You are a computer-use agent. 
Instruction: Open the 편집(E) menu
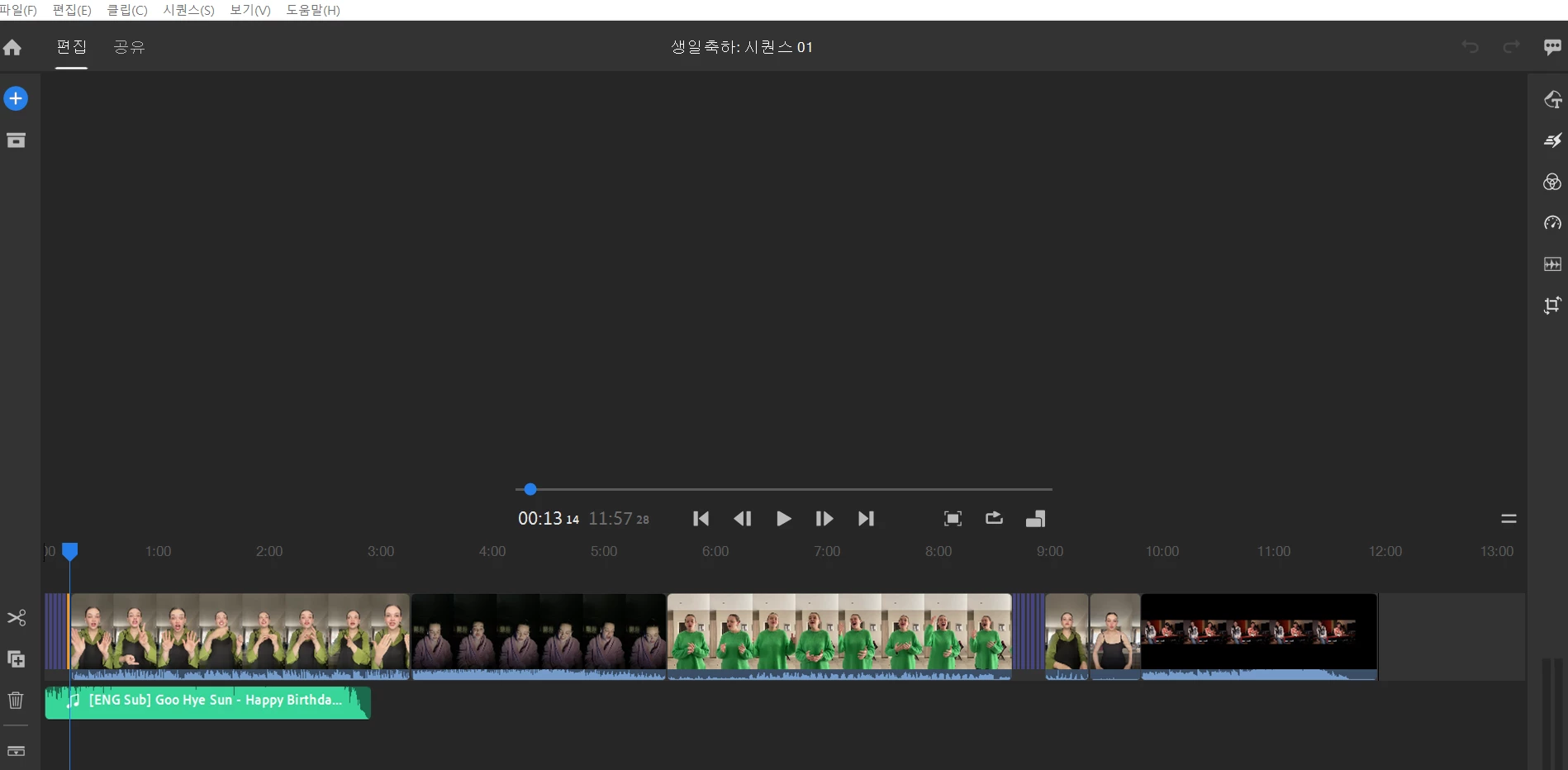coord(72,10)
